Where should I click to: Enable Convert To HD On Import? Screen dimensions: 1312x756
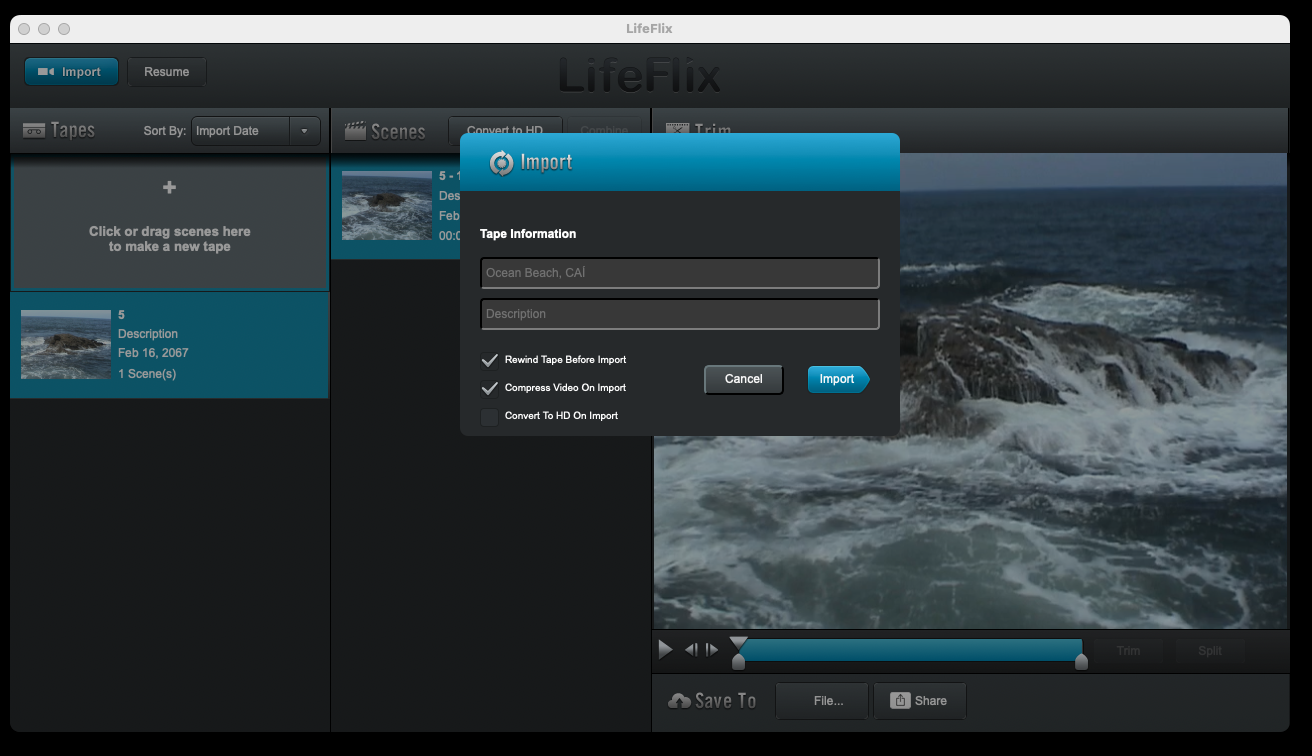click(x=490, y=416)
